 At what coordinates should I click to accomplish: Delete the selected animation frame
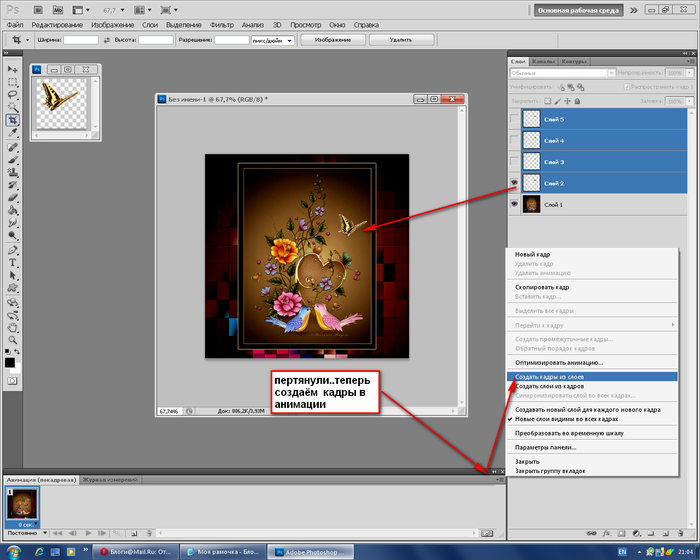[x=149, y=533]
